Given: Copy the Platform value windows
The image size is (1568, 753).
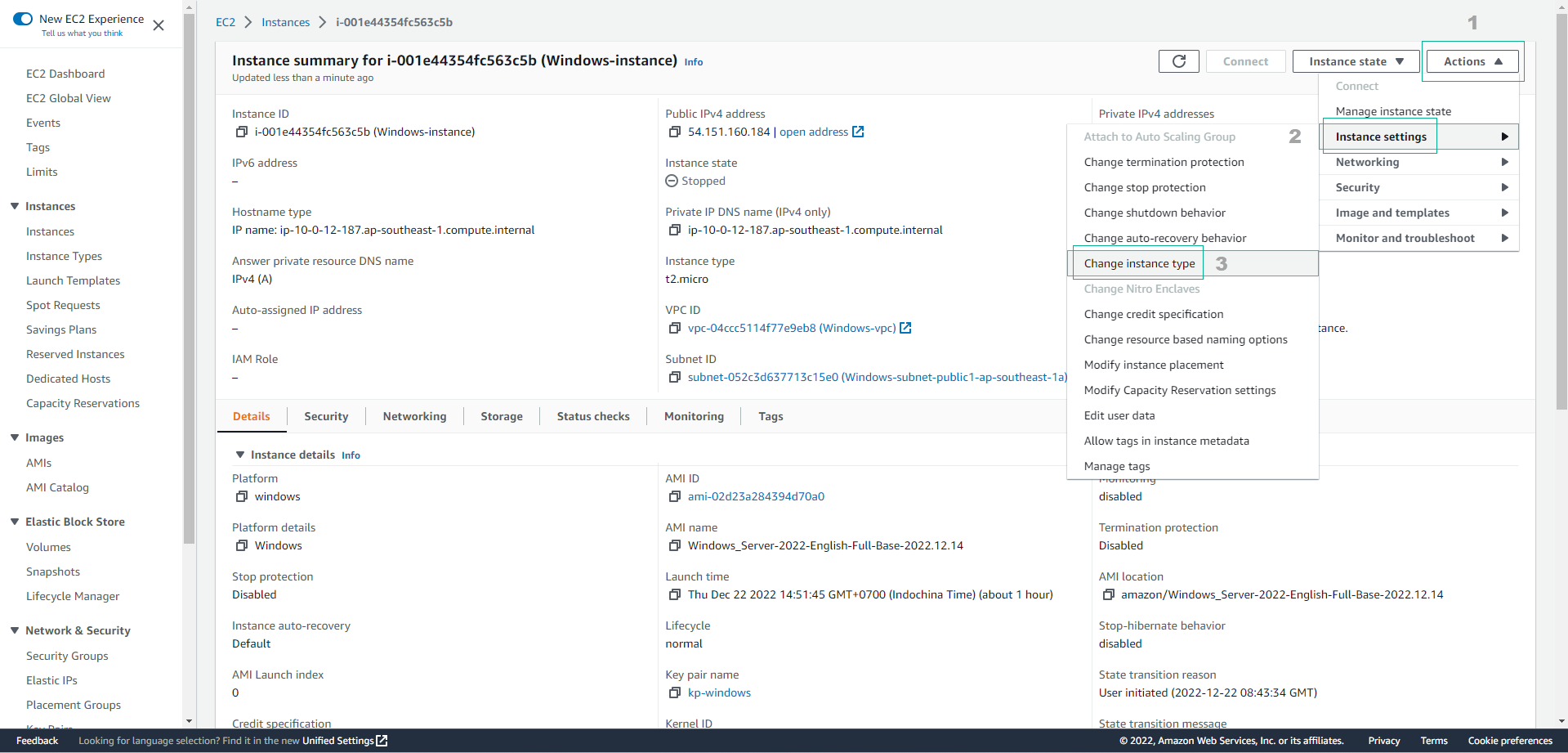Looking at the screenshot, I should pos(241,496).
